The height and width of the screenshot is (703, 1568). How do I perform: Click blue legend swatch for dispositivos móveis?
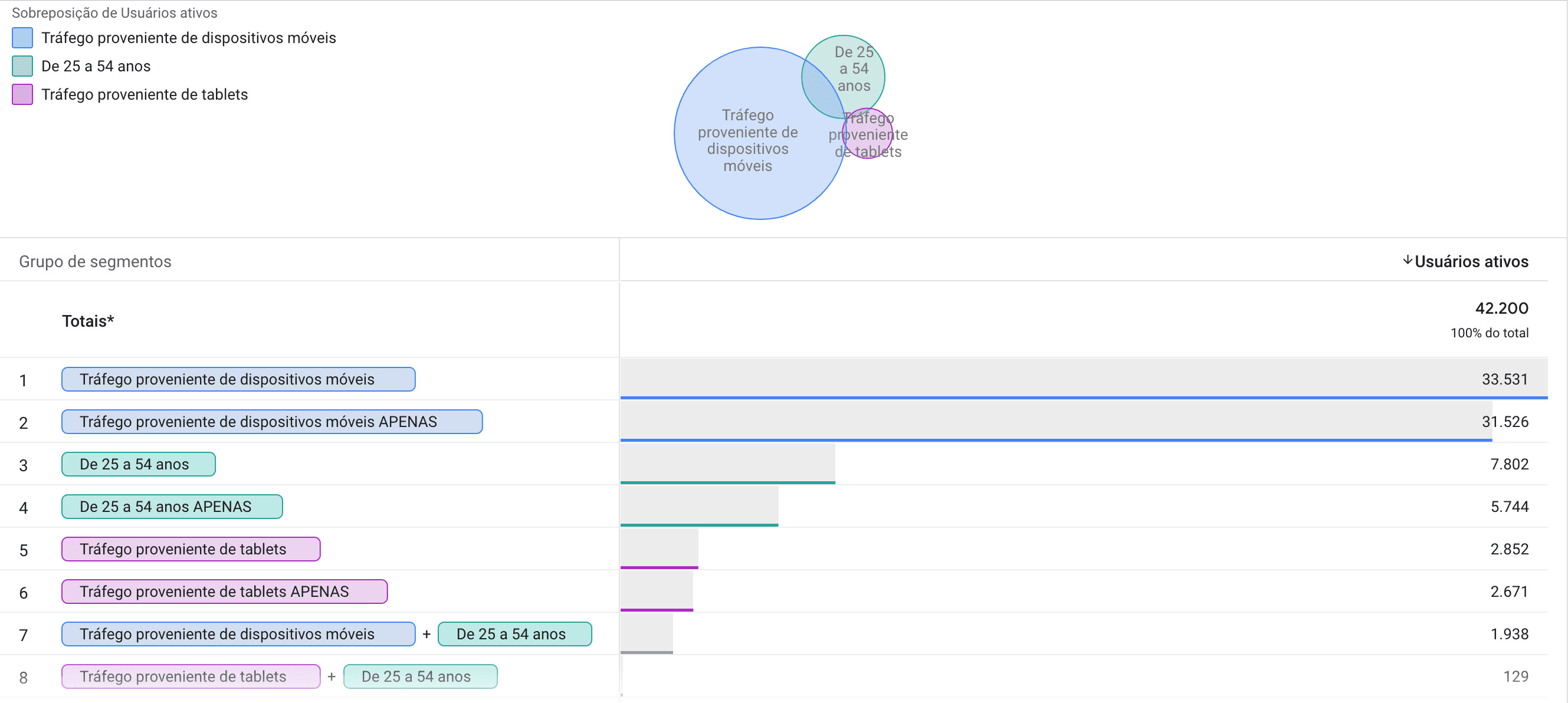pos(22,38)
